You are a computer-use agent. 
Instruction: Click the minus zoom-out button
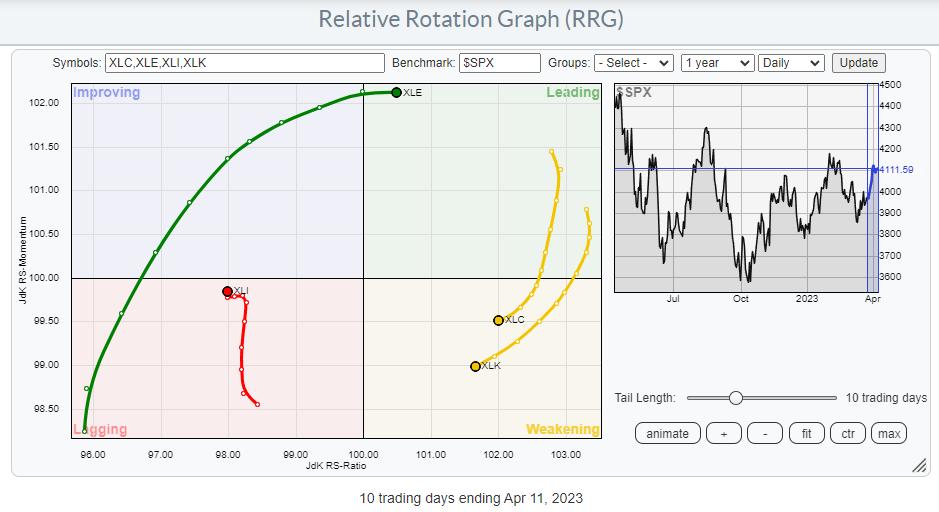[x=765, y=433]
